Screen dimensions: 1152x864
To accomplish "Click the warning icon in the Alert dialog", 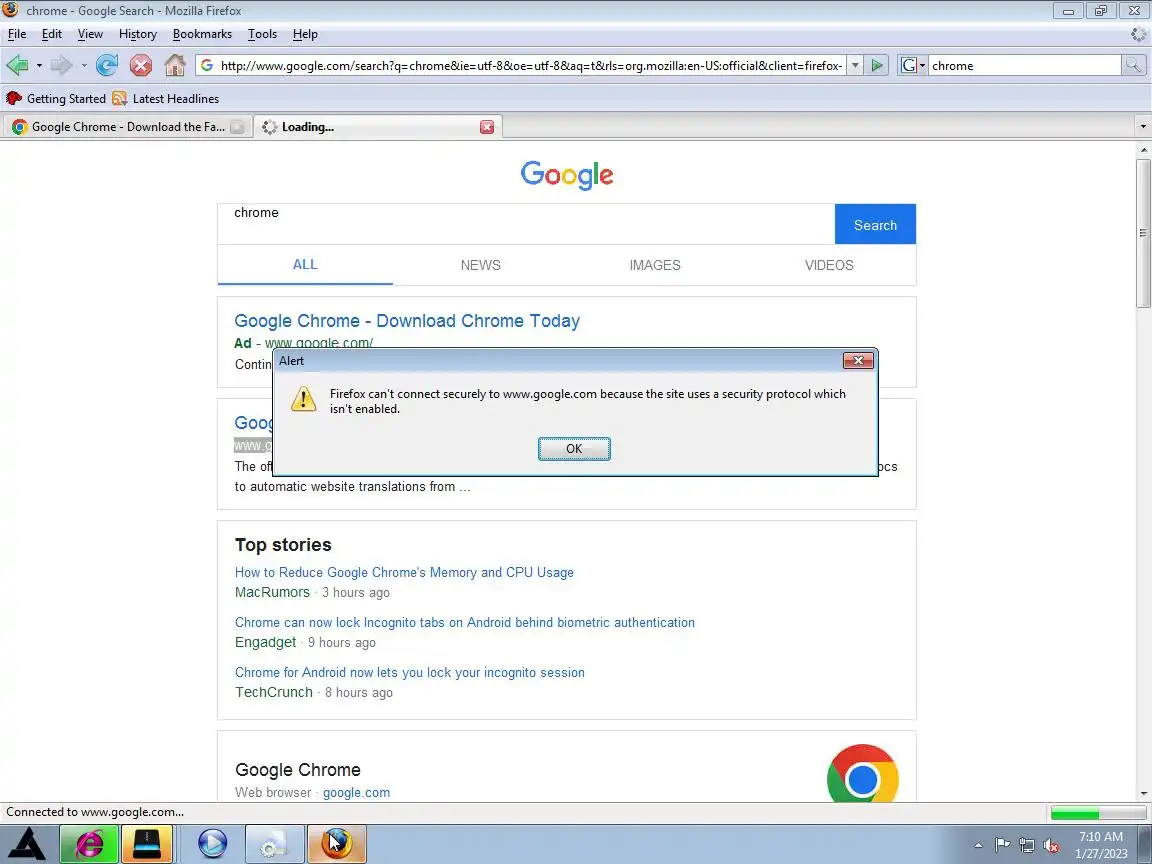I will pos(303,399).
